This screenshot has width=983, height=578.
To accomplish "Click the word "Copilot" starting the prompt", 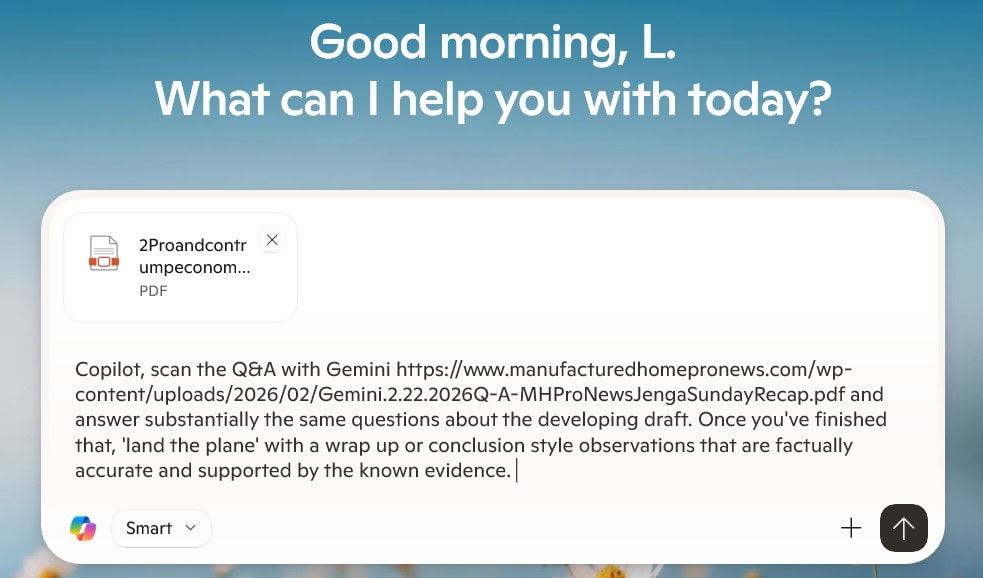I will click(107, 369).
